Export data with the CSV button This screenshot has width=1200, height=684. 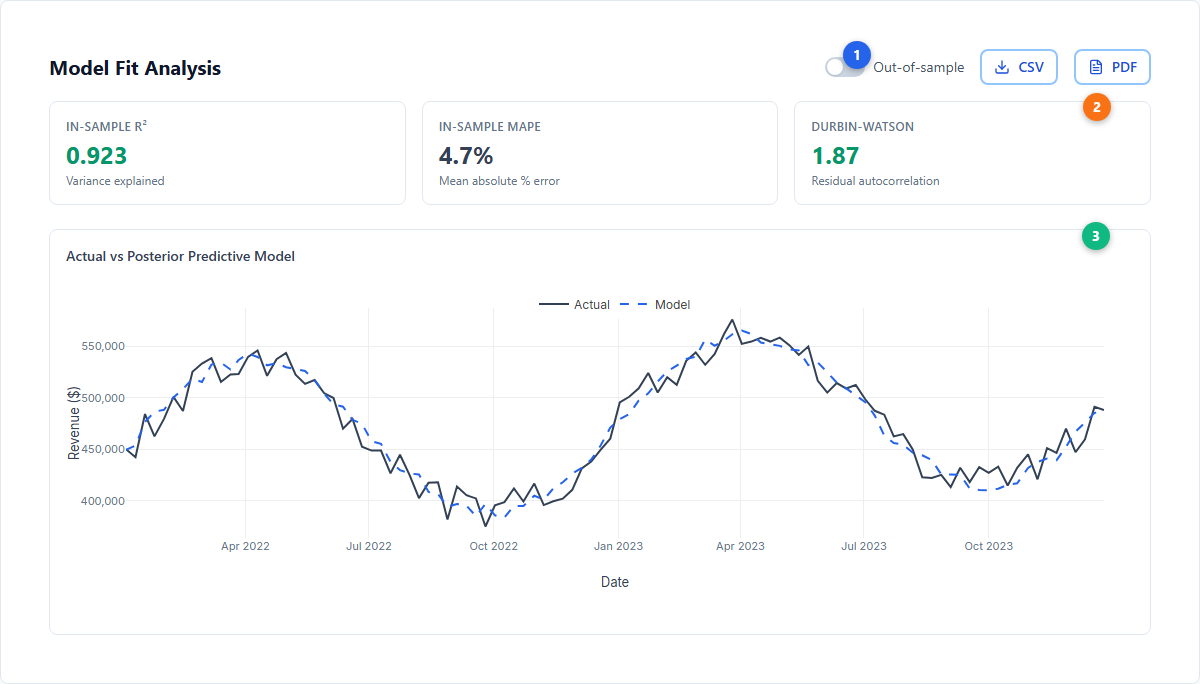(1019, 67)
